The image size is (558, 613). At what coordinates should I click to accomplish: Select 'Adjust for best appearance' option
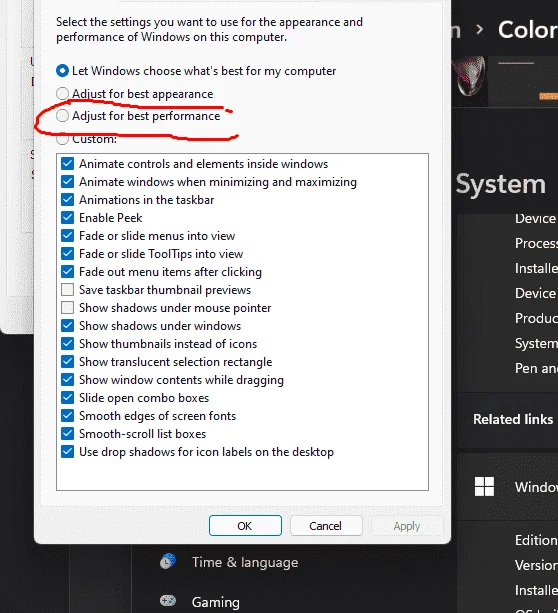point(62,94)
